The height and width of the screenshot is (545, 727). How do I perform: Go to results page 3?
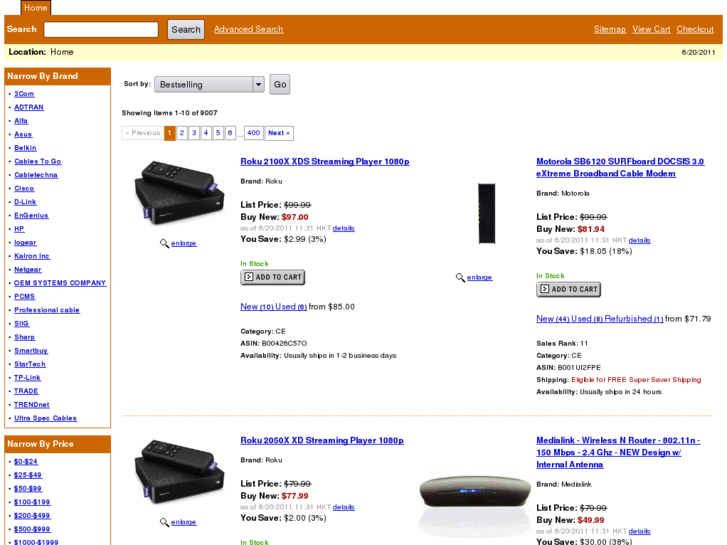(194, 133)
